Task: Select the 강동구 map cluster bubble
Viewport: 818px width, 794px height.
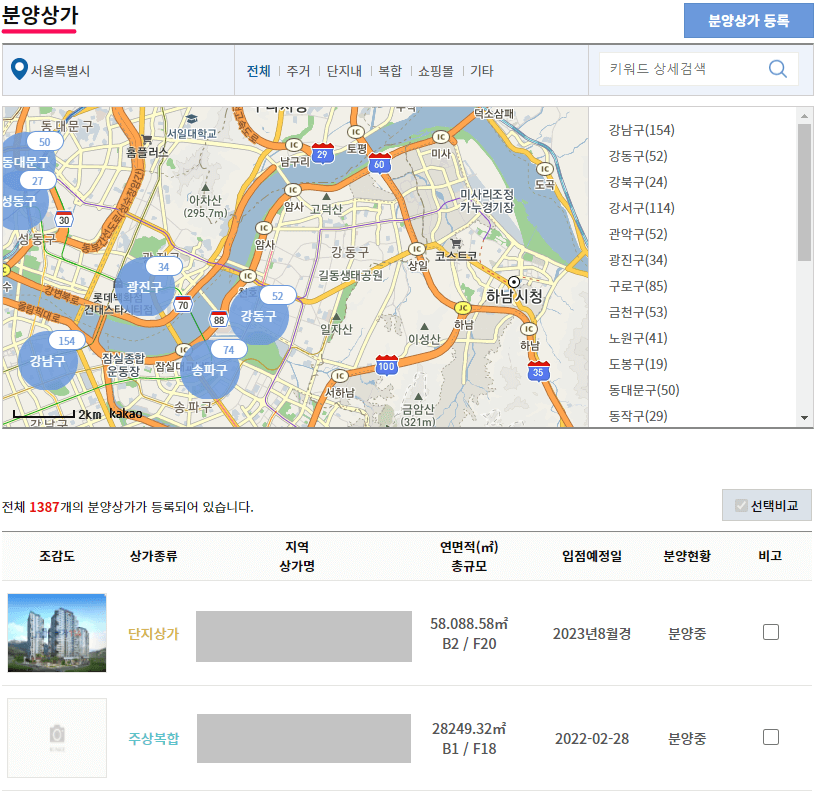Action: [258, 316]
